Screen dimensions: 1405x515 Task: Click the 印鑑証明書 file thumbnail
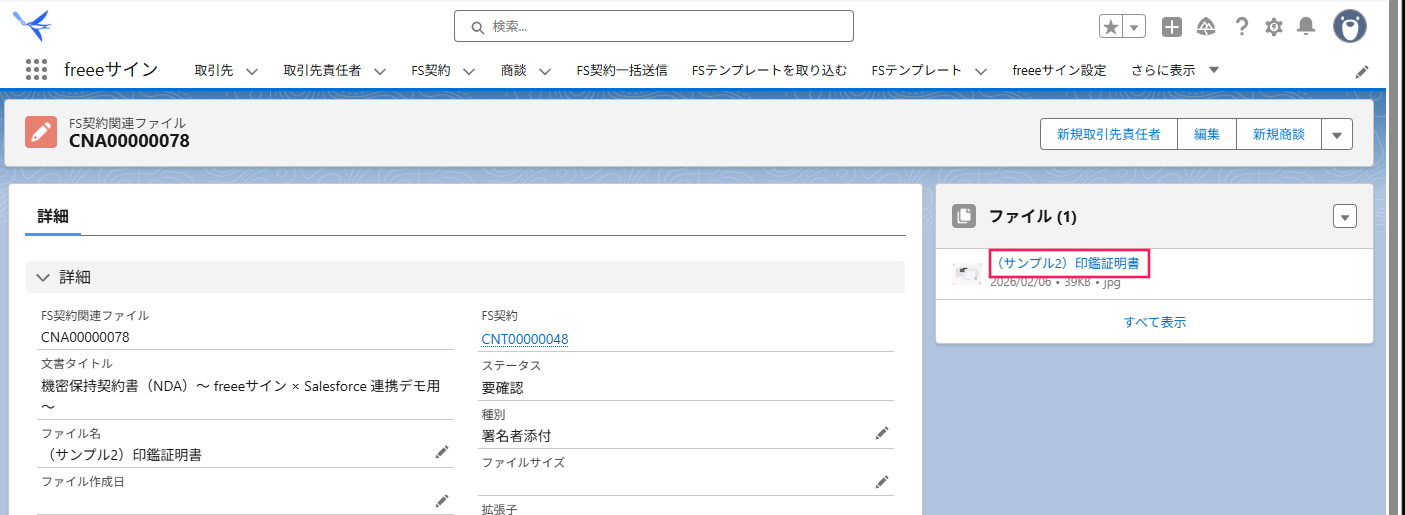pyautogui.click(x=967, y=273)
